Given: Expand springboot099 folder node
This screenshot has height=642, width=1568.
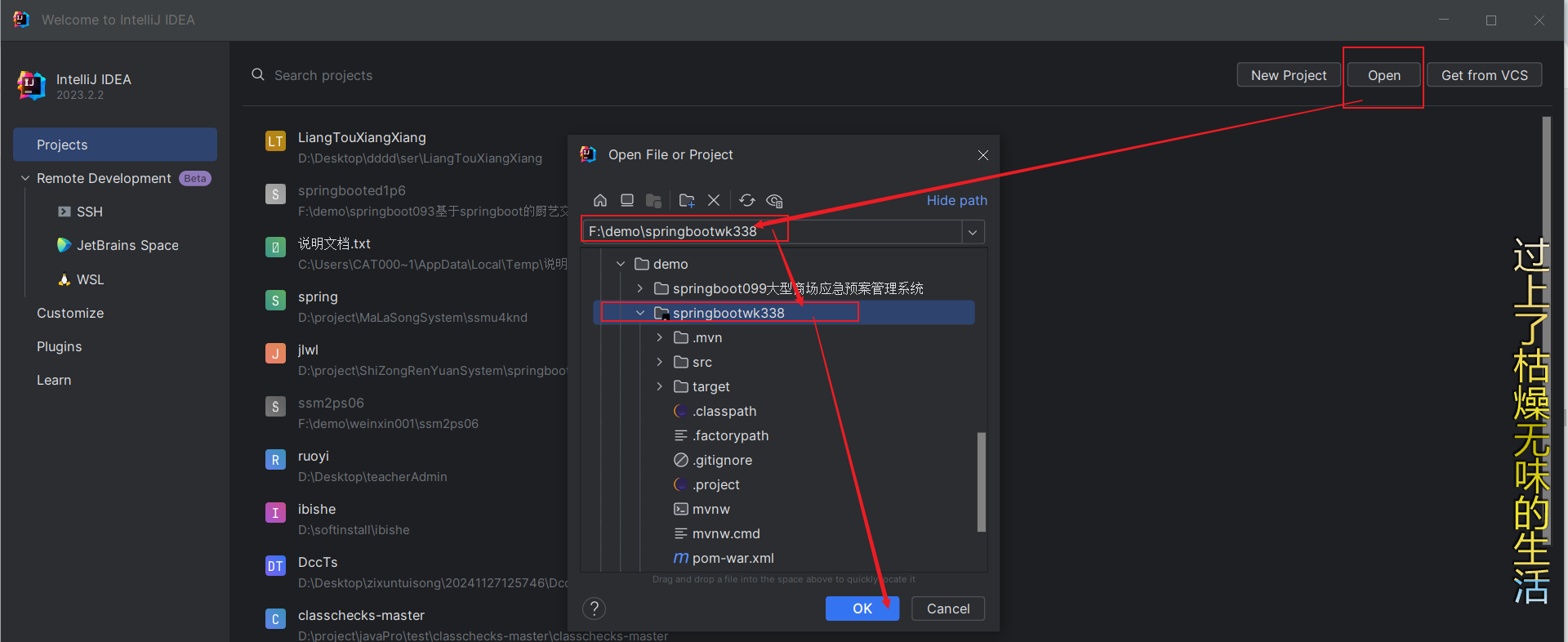Looking at the screenshot, I should click(640, 288).
